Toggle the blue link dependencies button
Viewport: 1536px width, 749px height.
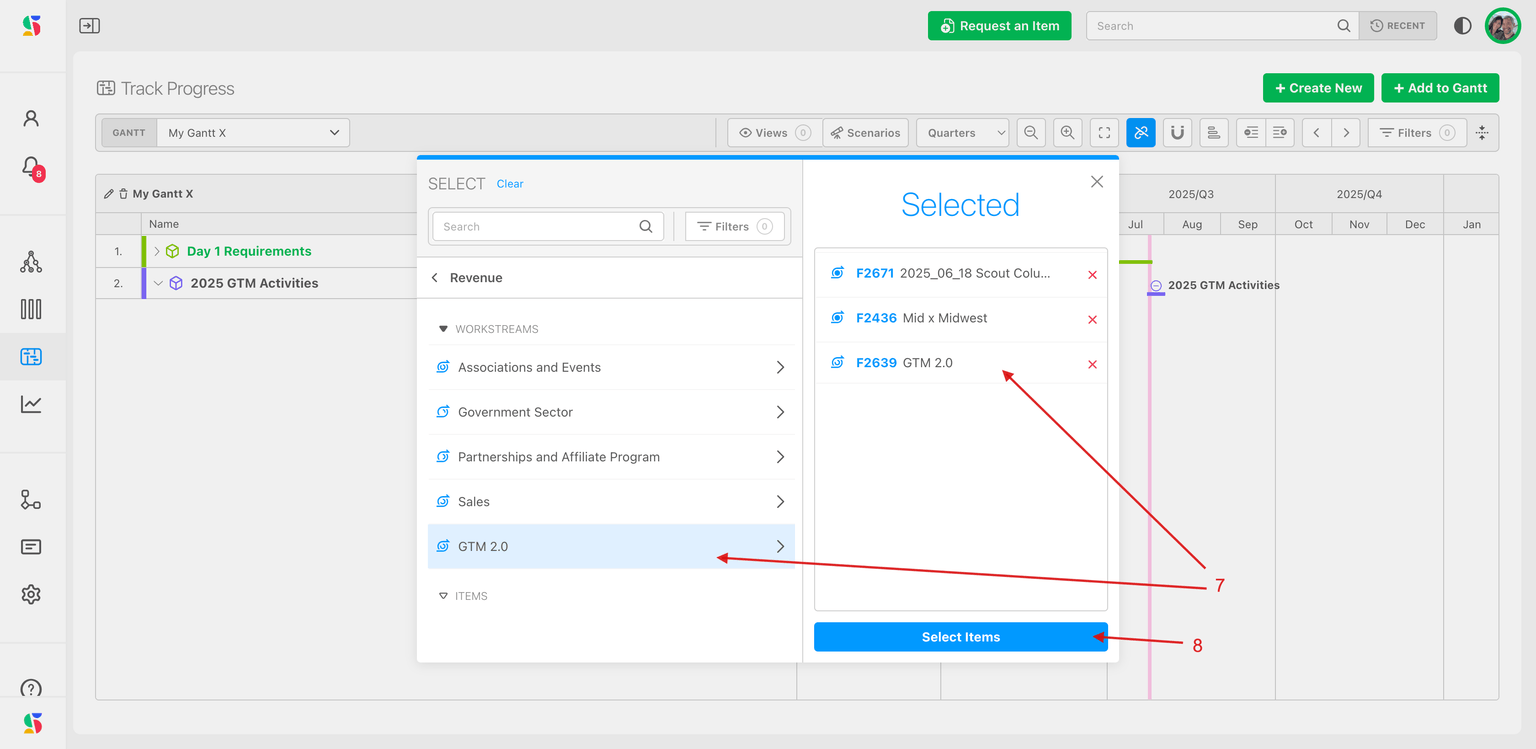1141,133
